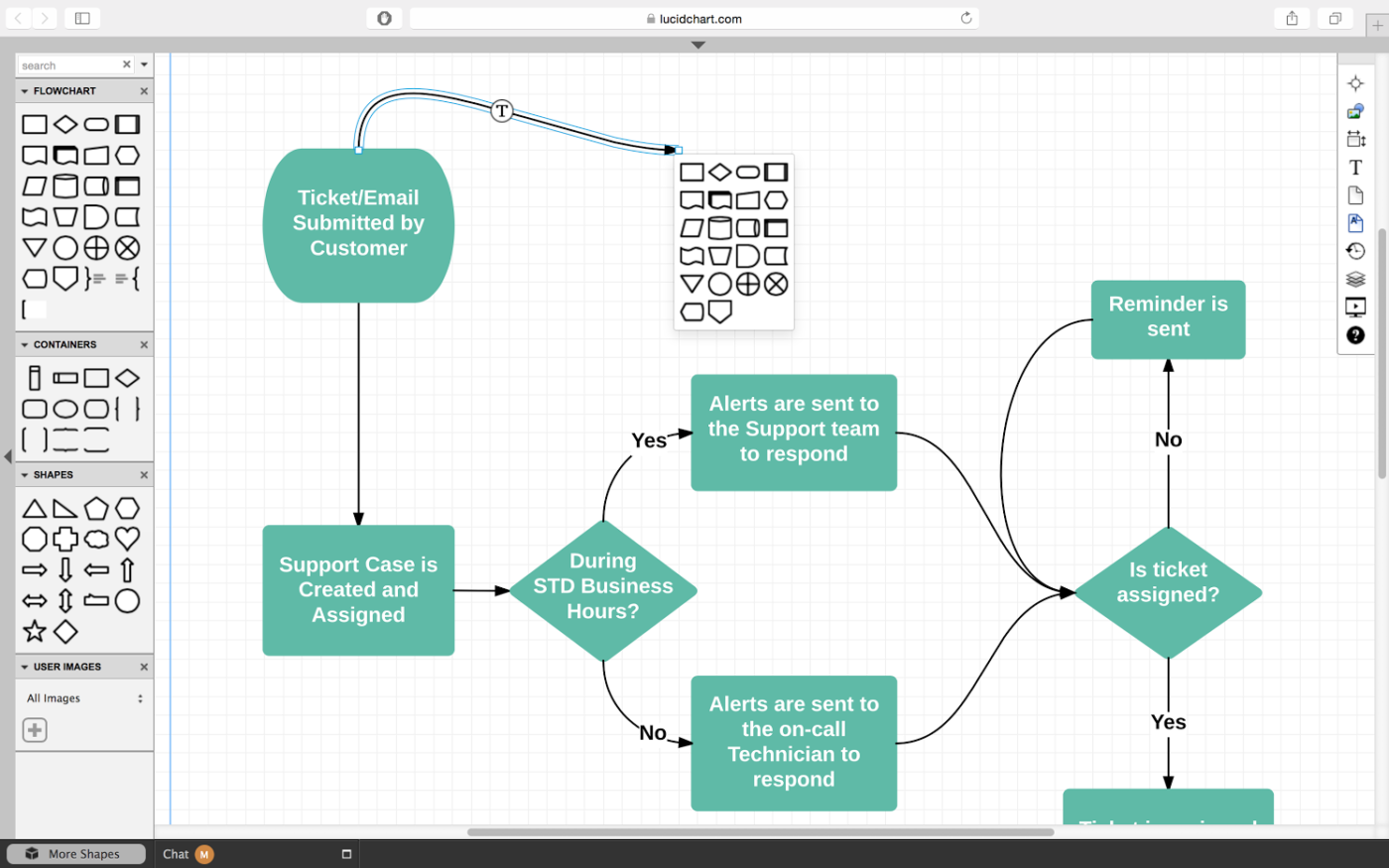Close the FLOWCHART shape library
This screenshot has width=1389, height=868.
point(144,91)
